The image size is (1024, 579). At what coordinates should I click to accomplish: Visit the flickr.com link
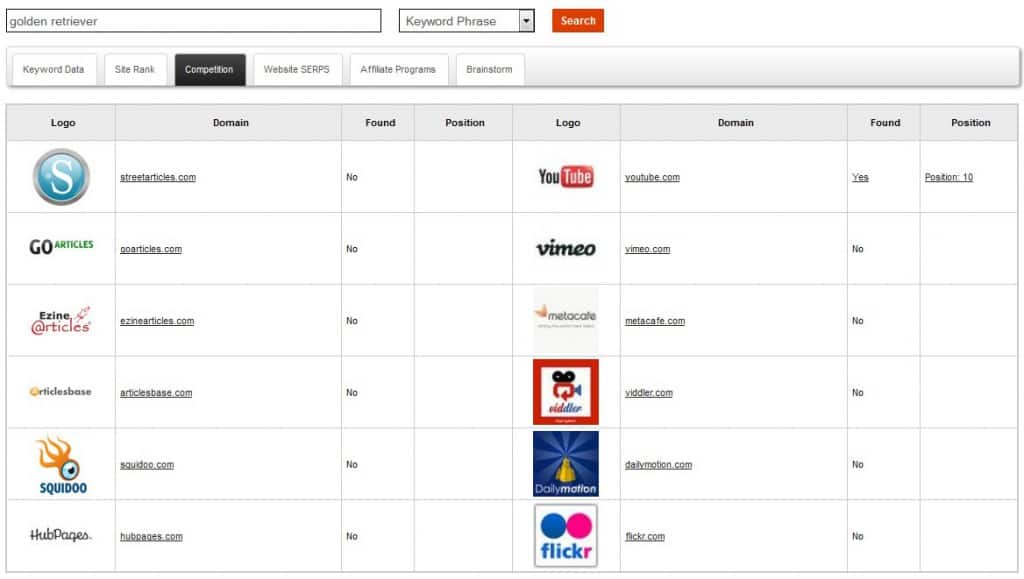click(645, 536)
